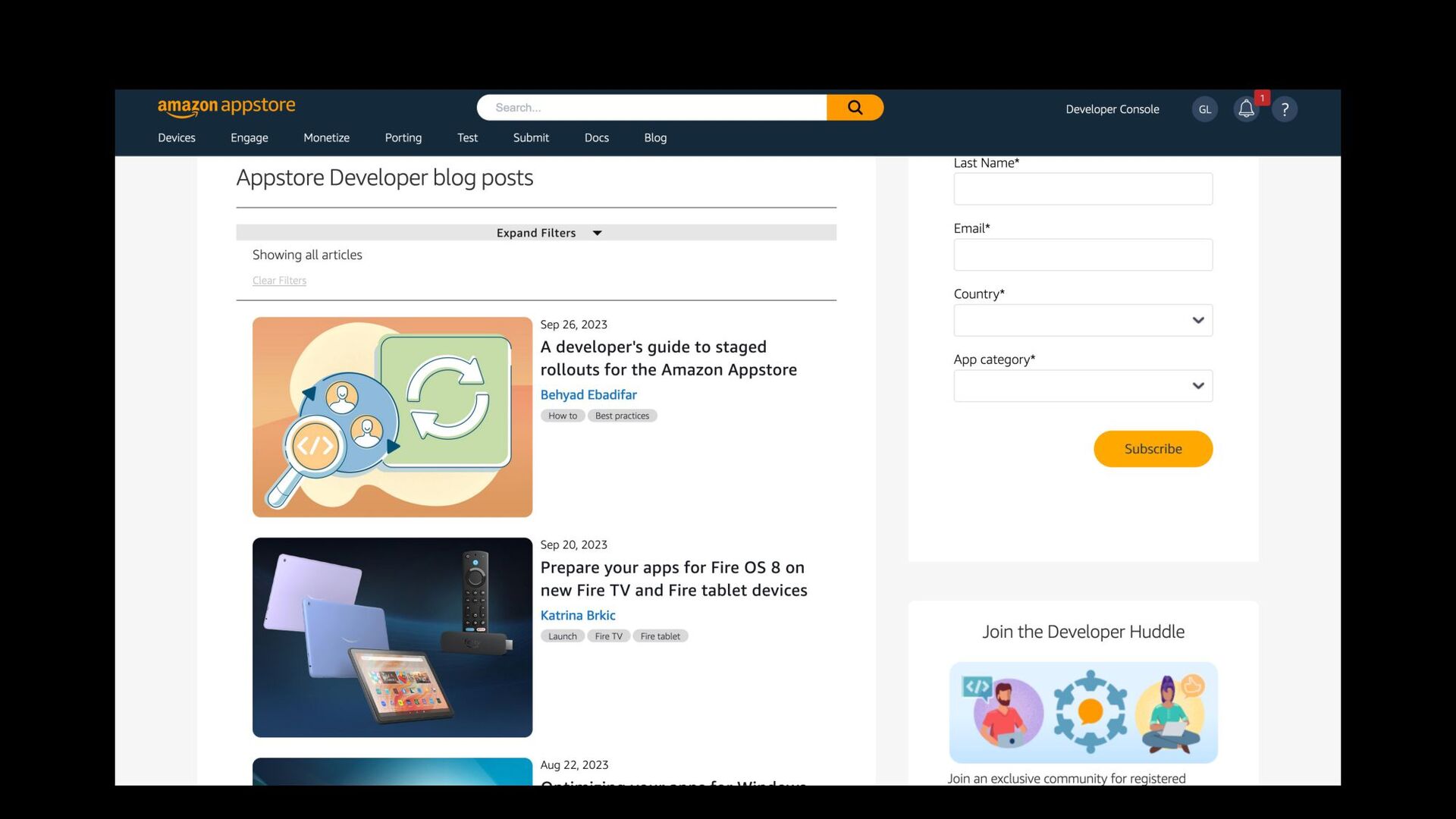Open the Country dropdown

(1083, 320)
